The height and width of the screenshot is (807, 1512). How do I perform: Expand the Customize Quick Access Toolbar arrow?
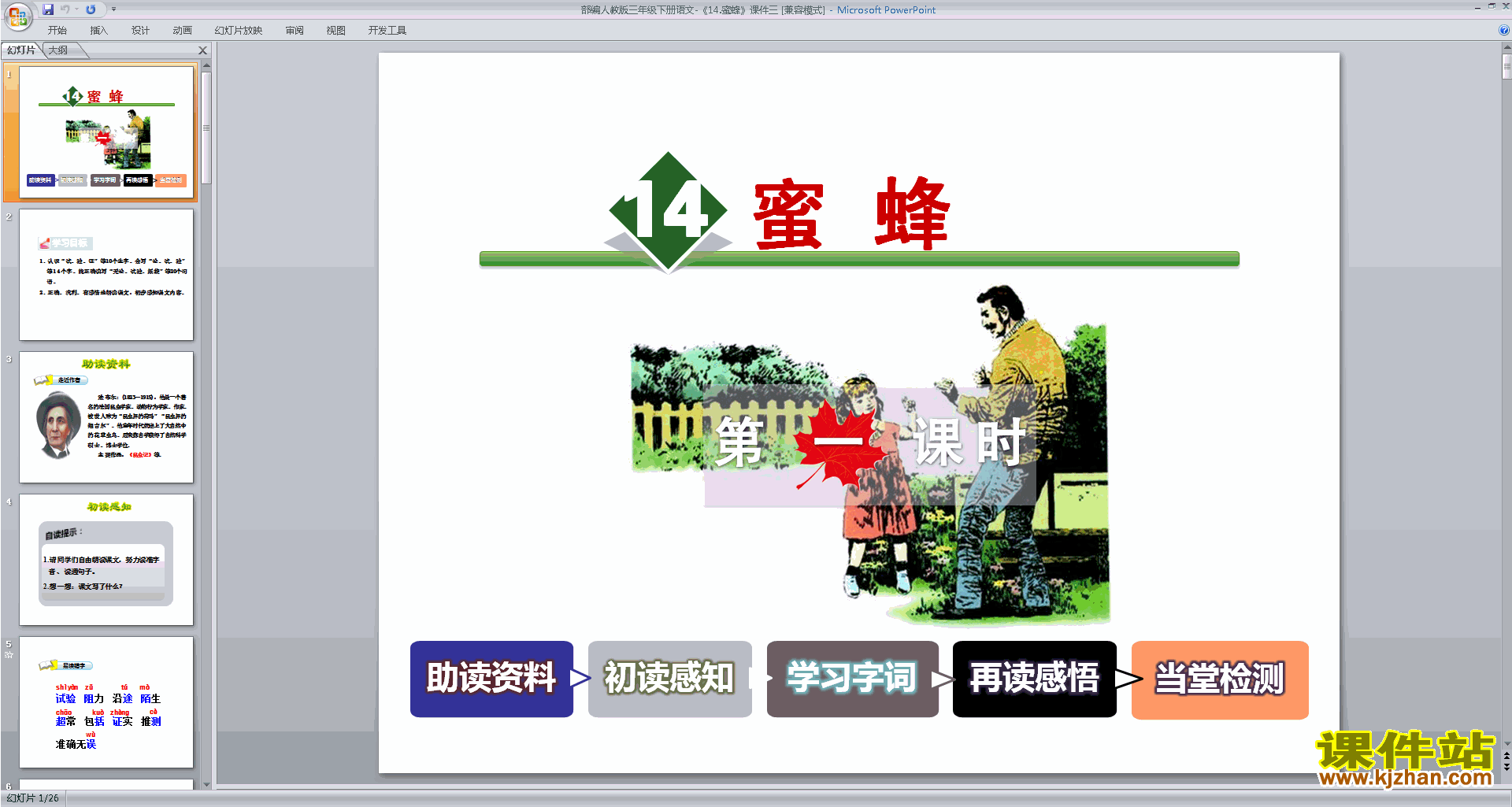tap(113, 9)
